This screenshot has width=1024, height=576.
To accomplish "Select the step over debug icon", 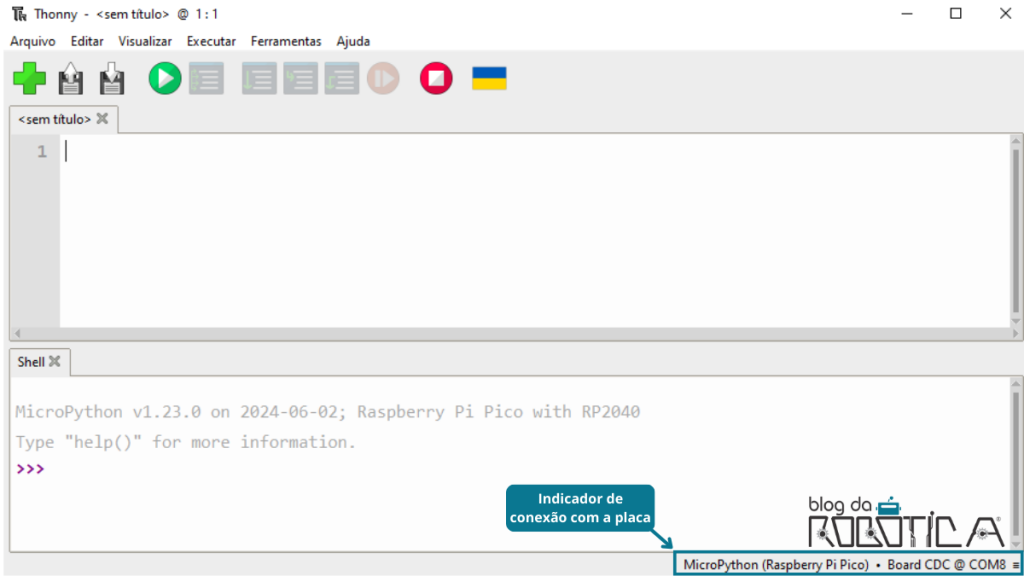I will [x=258, y=78].
